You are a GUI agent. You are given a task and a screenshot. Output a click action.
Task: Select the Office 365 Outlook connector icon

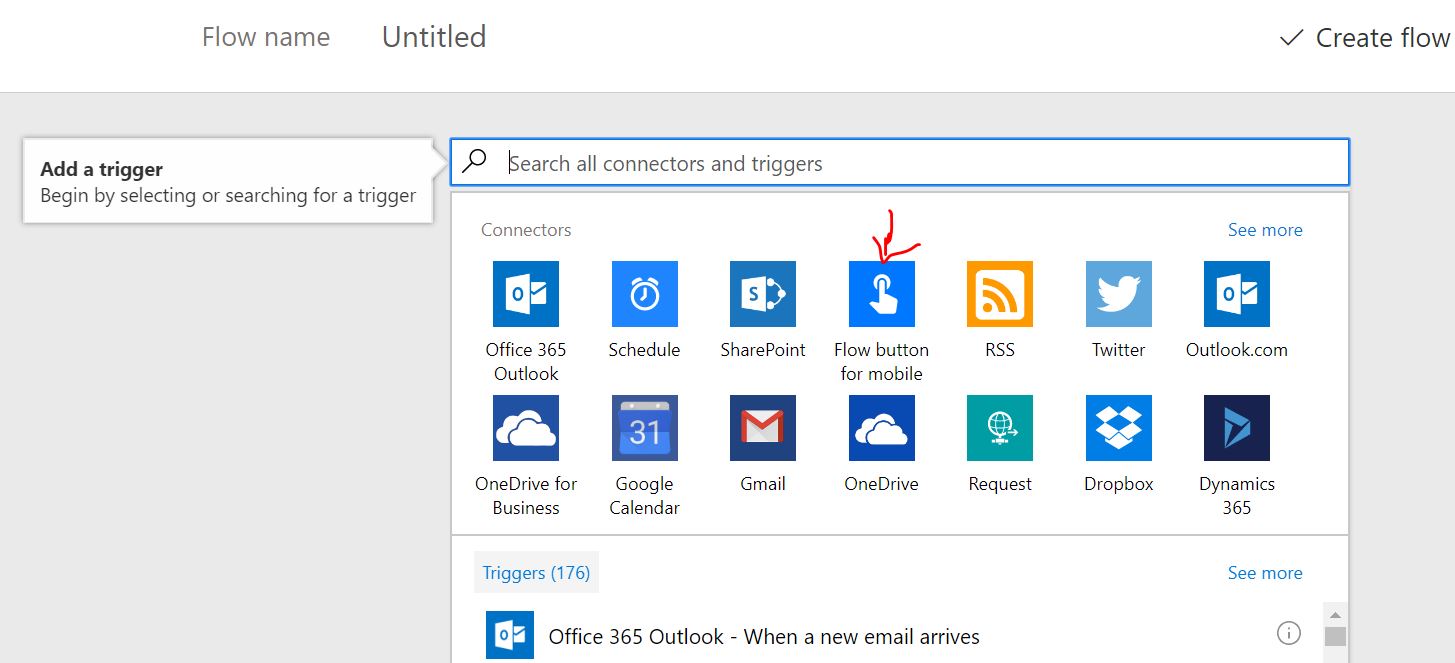526,294
